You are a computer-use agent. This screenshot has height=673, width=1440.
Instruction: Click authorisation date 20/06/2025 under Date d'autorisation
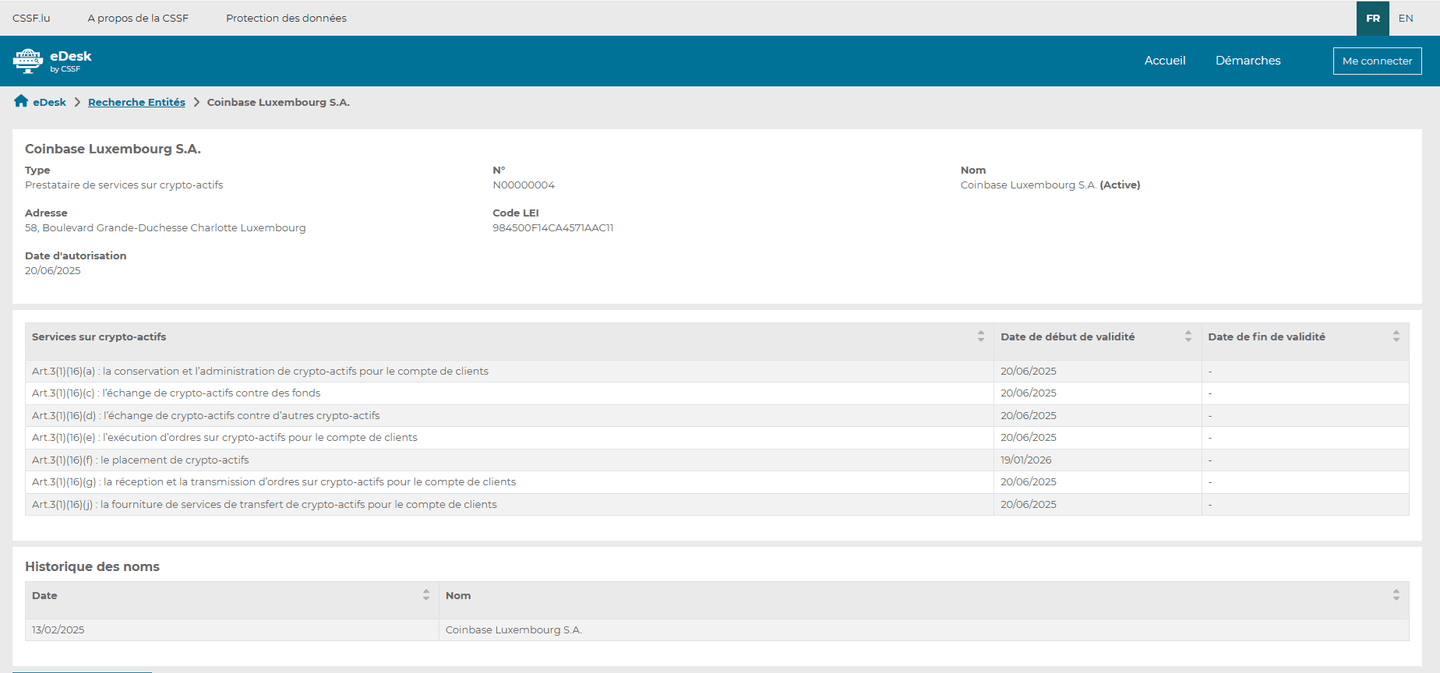[53, 271]
